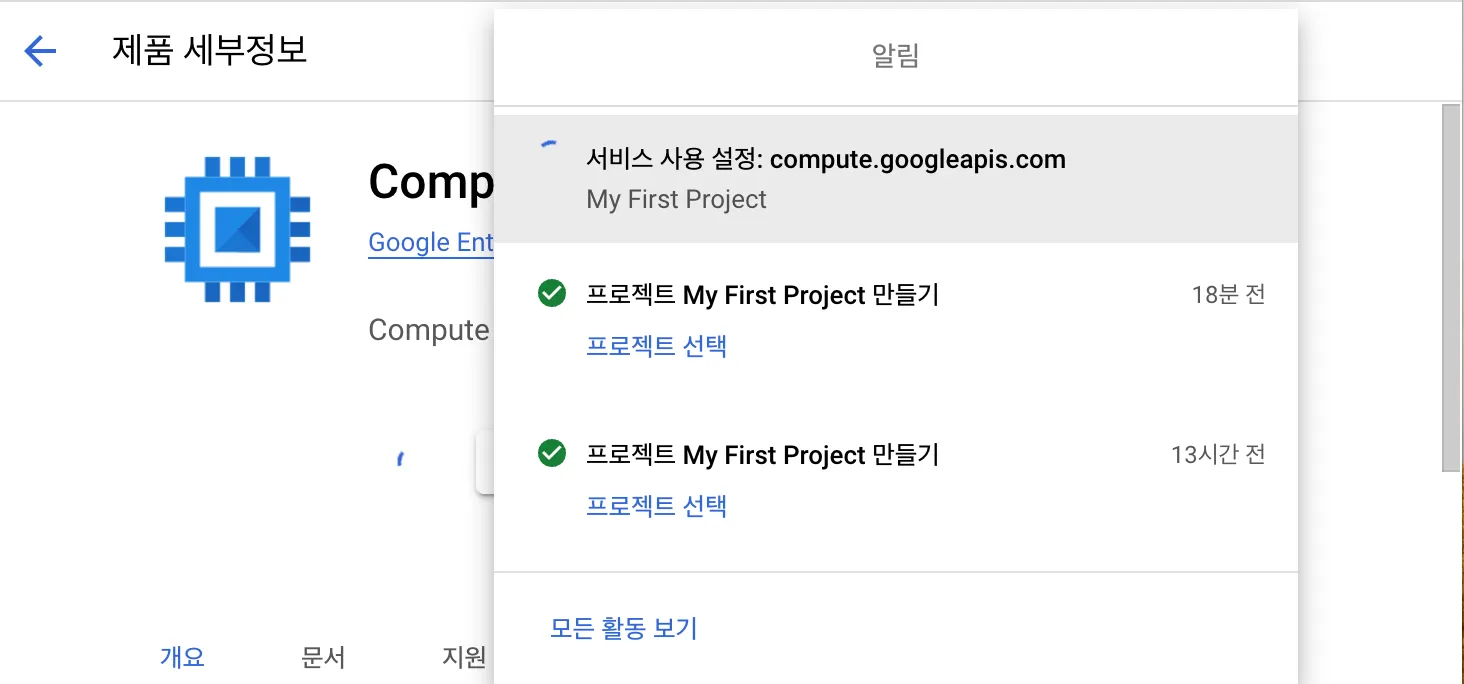
Task: Click the 알림 panel header
Action: (895, 56)
